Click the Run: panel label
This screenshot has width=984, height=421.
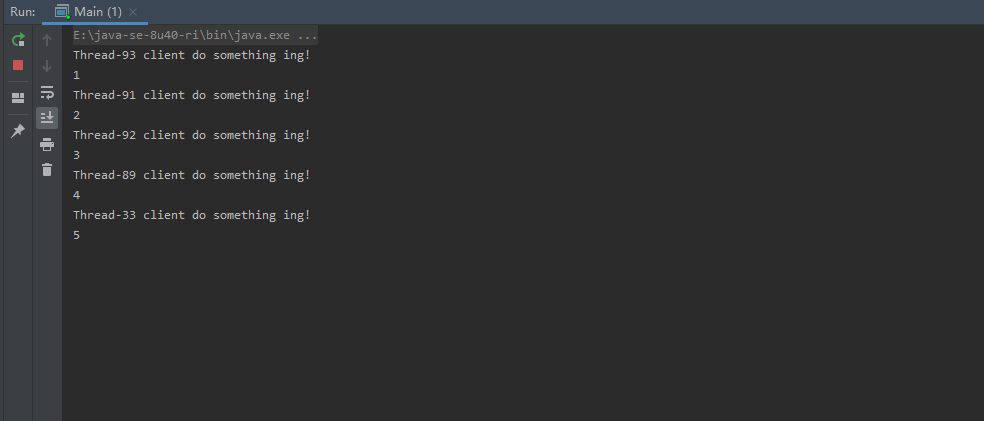coord(23,12)
